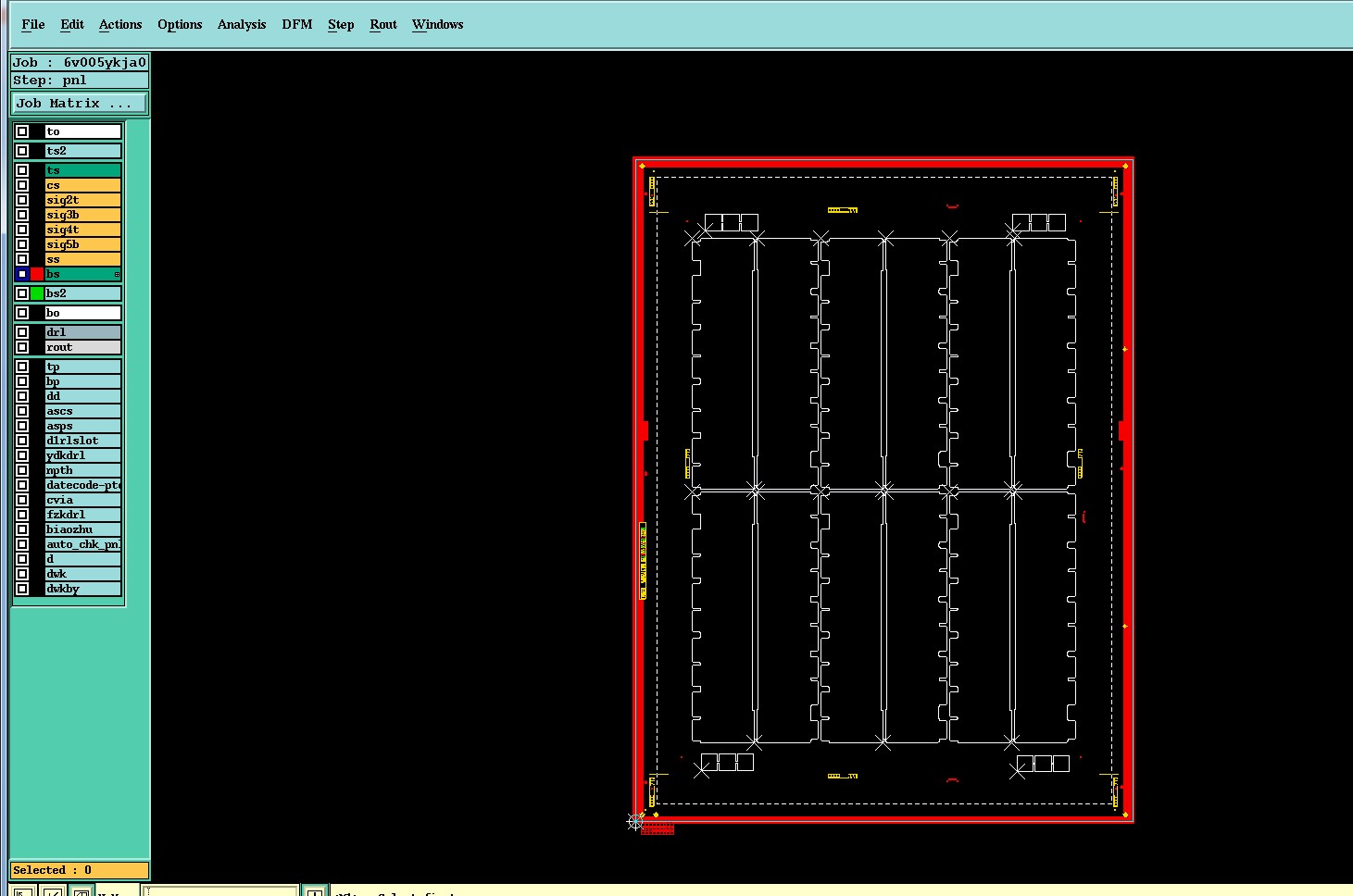Toggle the checkbox for layer bs2
Viewport: 1353px width, 896px height.
click(22, 293)
